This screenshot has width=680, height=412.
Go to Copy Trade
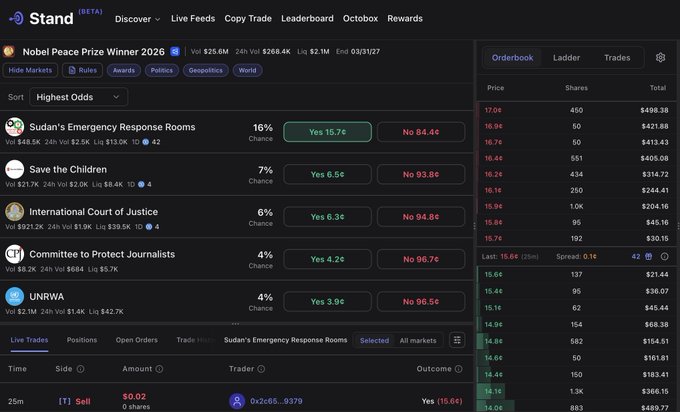click(248, 18)
